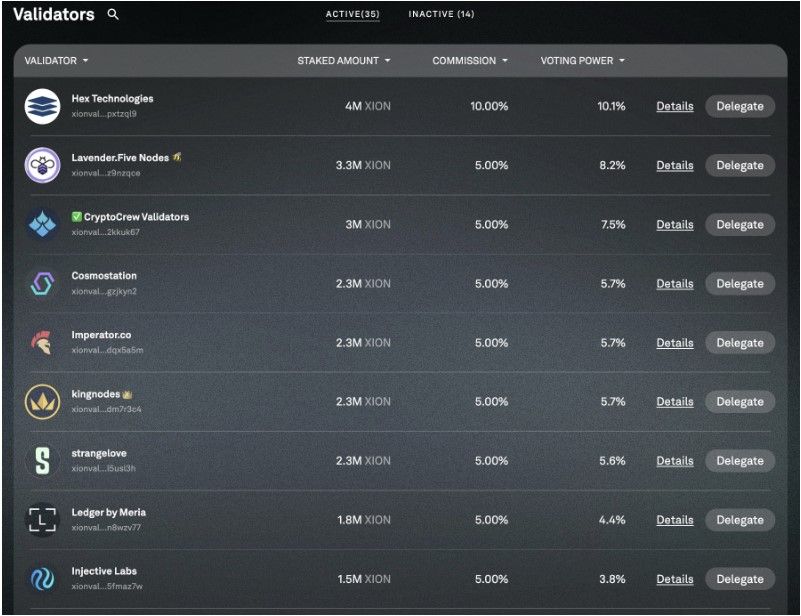
Task: Sort by the Staked Amount column
Action: pos(343,61)
